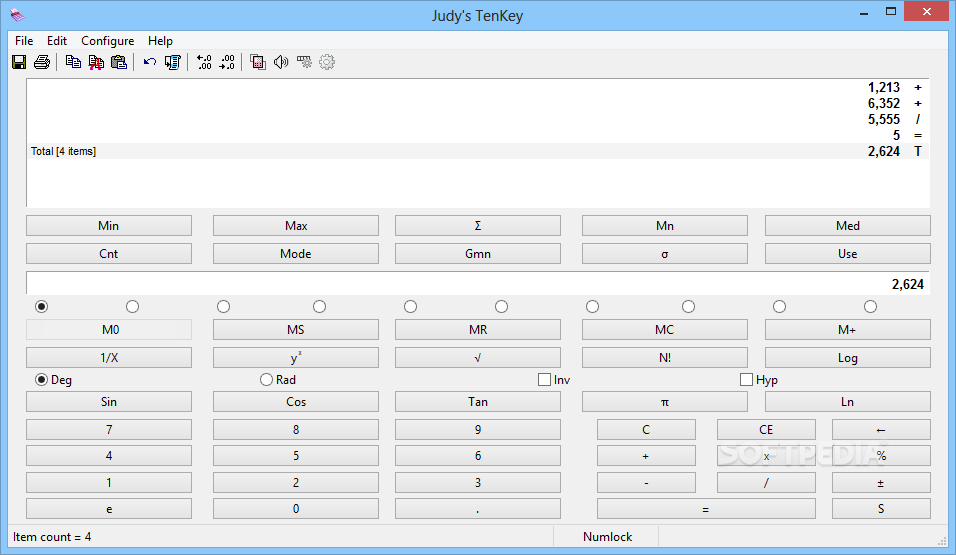Open the Help menu
Viewport: 956px width, 555px height.
(x=160, y=41)
